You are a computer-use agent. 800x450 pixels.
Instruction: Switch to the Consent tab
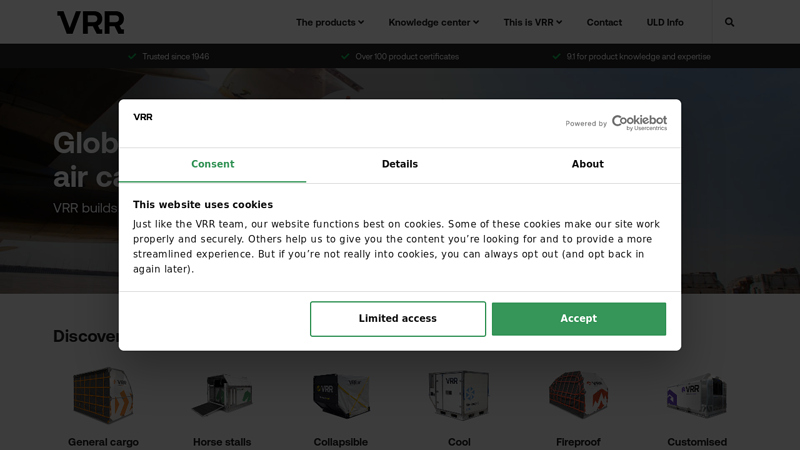pyautogui.click(x=212, y=165)
